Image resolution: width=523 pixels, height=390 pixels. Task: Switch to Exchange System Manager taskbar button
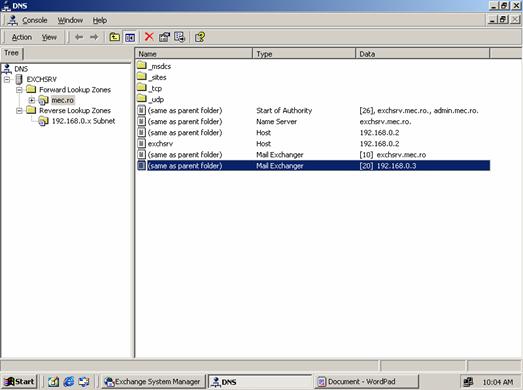pyautogui.click(x=153, y=381)
